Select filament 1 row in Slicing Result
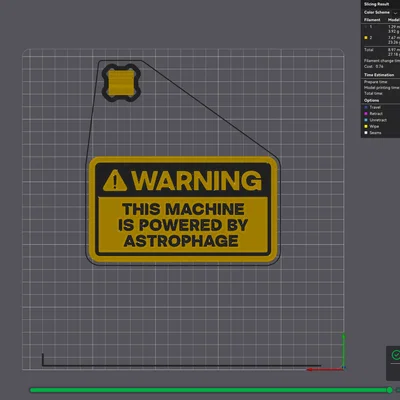 pyautogui.click(x=381, y=29)
